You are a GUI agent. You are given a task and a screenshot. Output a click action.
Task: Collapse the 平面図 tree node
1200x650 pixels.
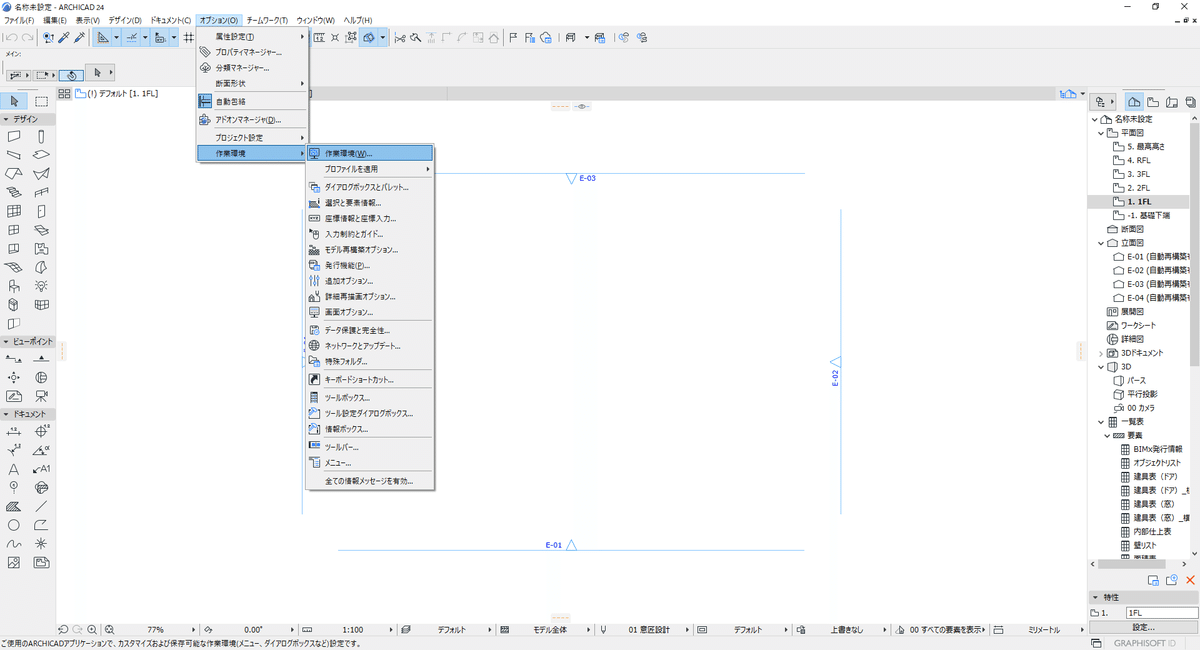tap(1101, 132)
